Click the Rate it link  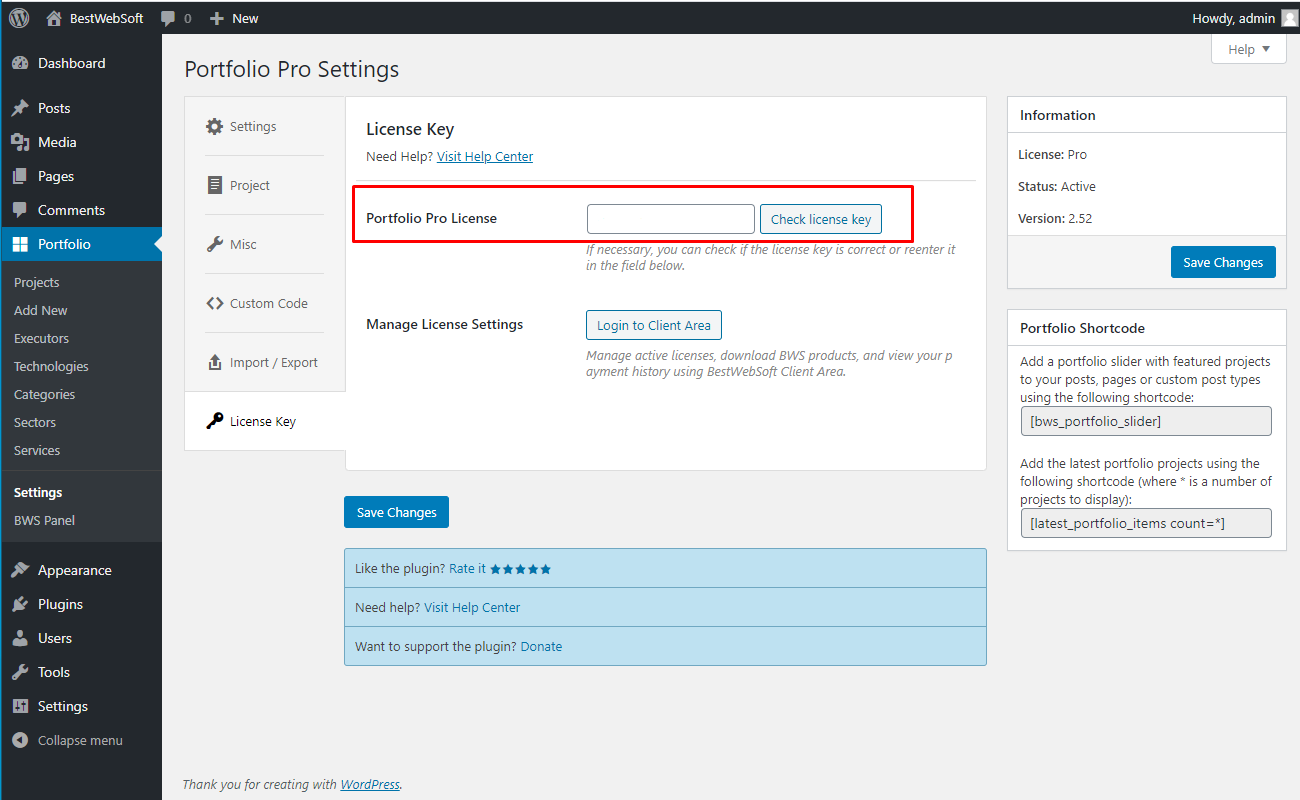click(467, 568)
